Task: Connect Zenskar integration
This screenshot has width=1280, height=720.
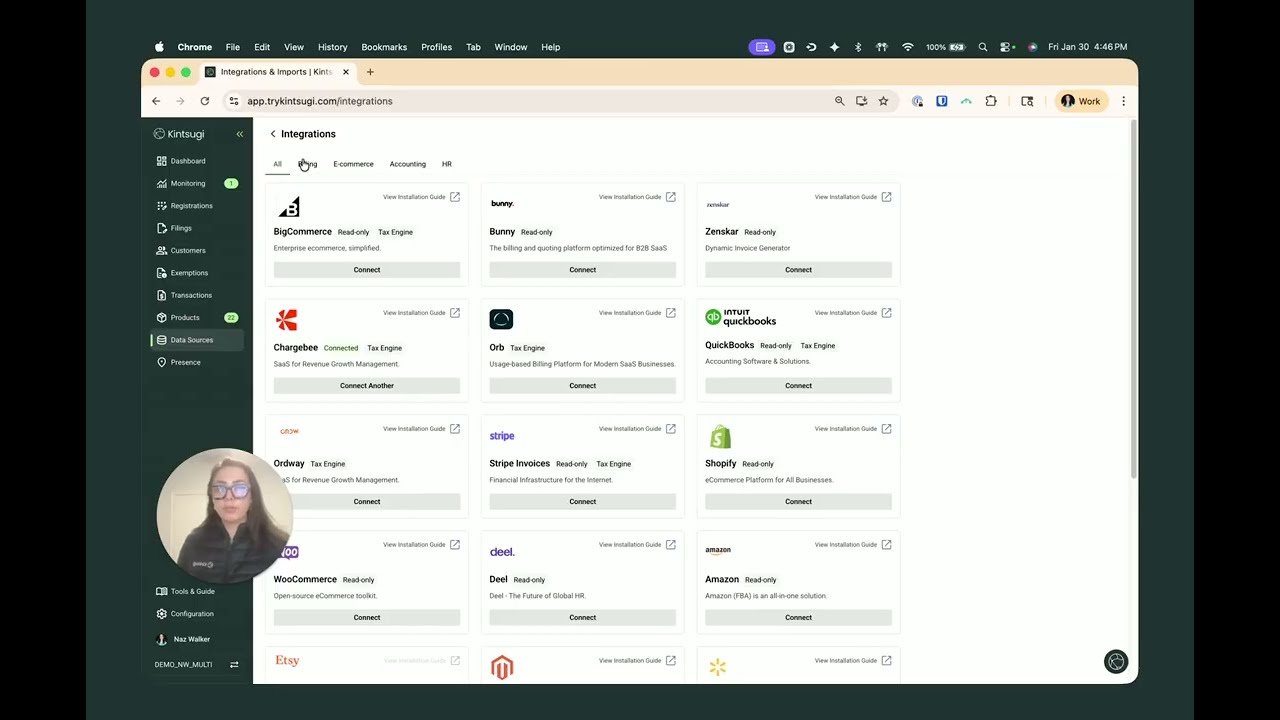Action: point(798,270)
